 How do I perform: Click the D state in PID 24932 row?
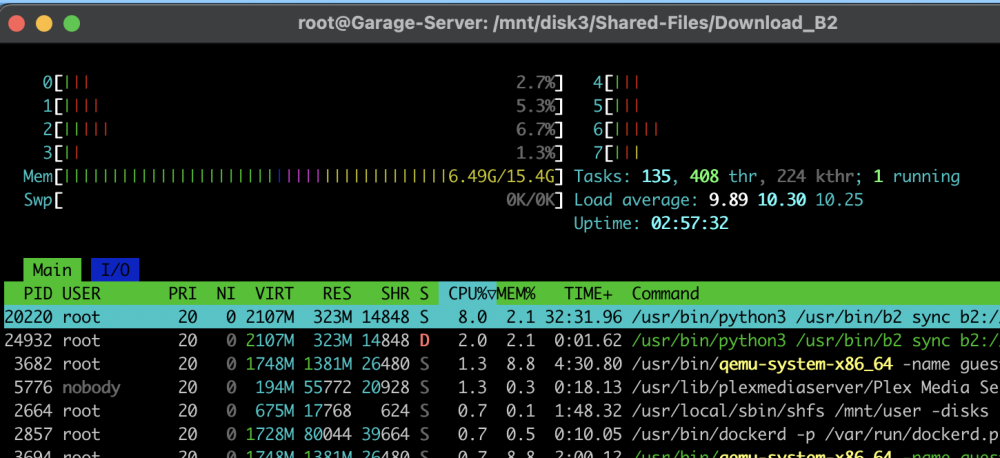coord(424,341)
